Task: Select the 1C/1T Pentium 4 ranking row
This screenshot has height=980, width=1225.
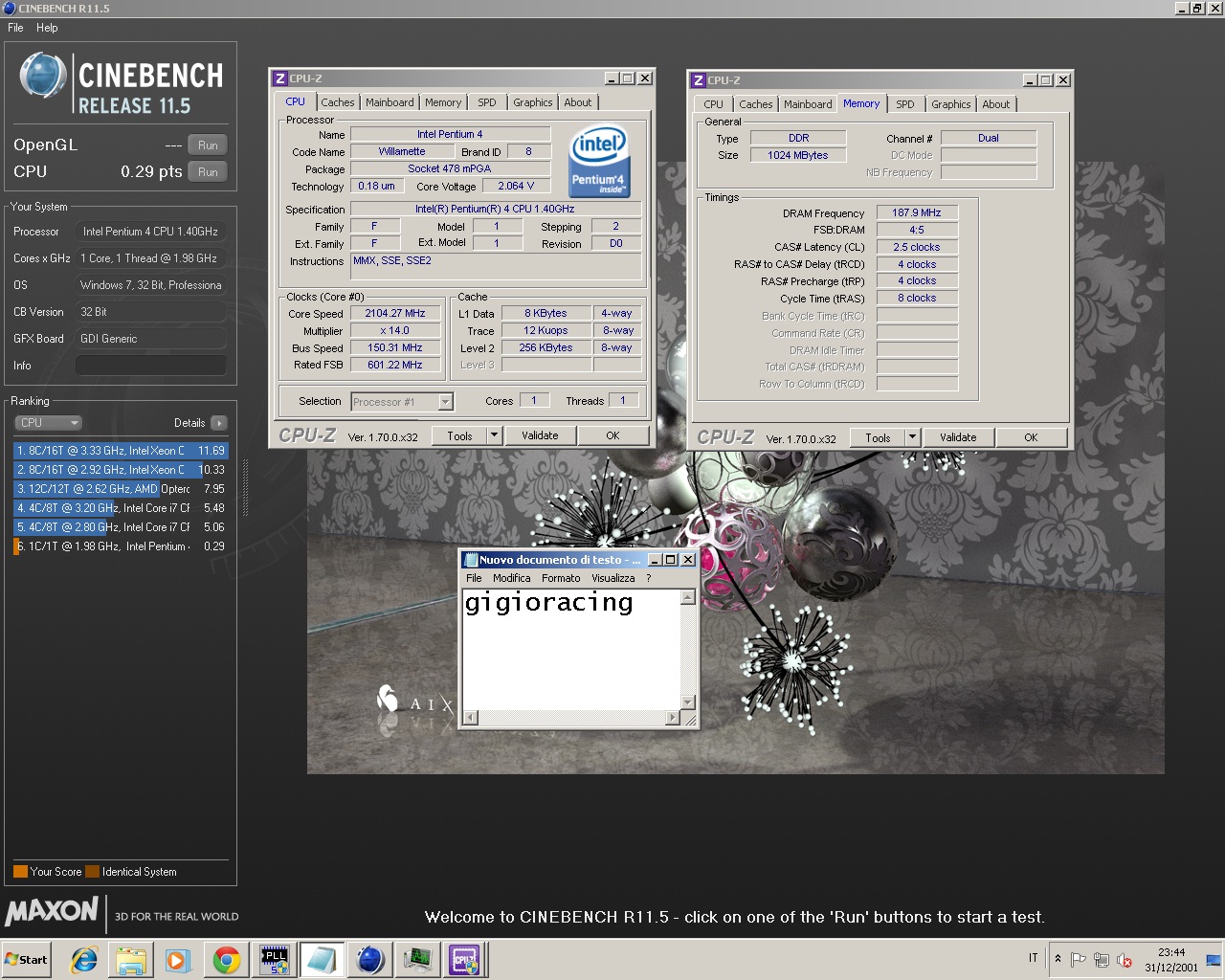Action: tap(121, 546)
